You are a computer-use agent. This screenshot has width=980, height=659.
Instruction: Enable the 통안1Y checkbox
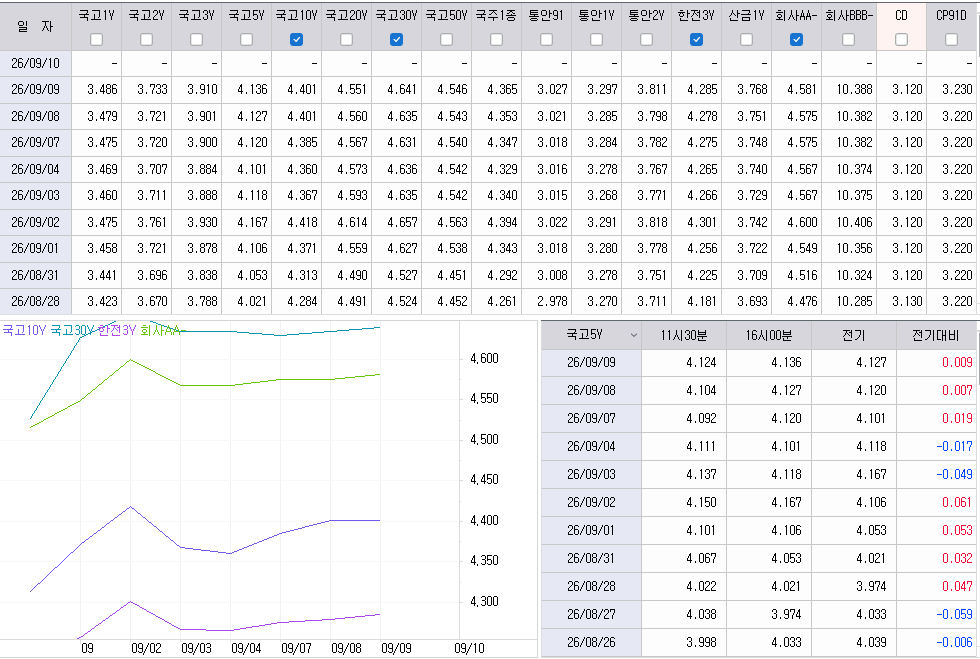(x=596, y=39)
